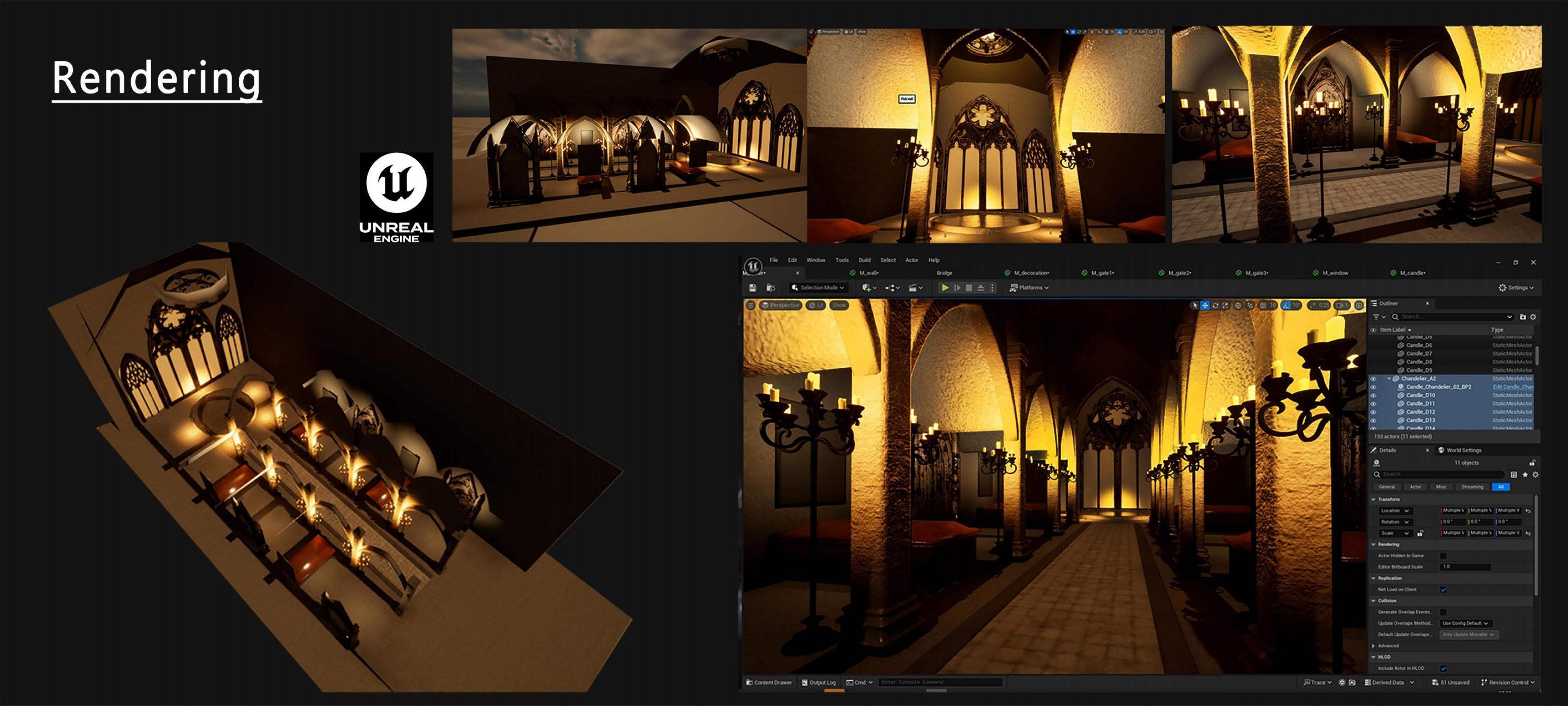Toggle rotation angle snapping icon
The width and height of the screenshot is (1568, 706).
(x=1285, y=305)
